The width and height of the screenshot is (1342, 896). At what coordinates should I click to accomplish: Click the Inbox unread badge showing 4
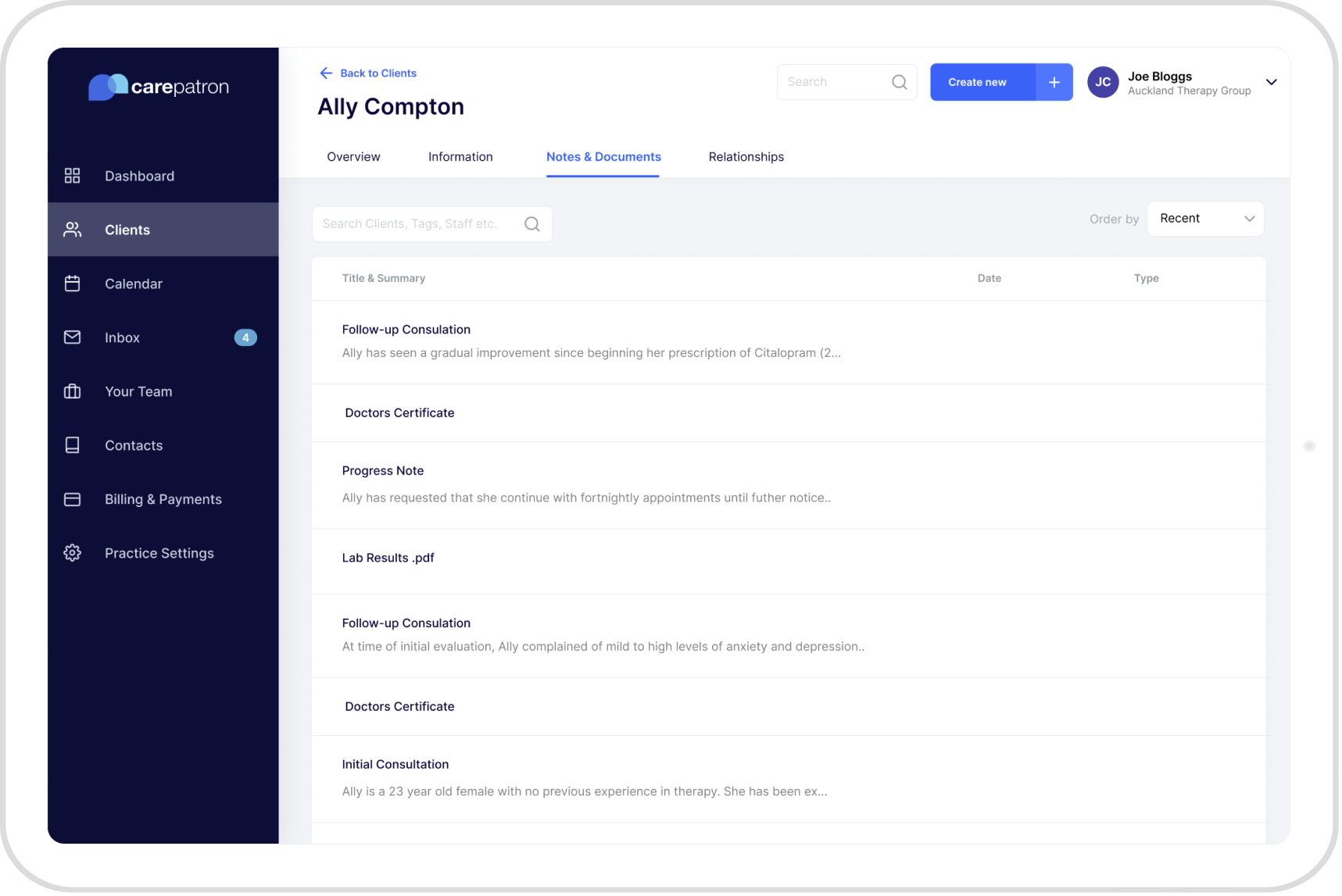click(x=245, y=337)
